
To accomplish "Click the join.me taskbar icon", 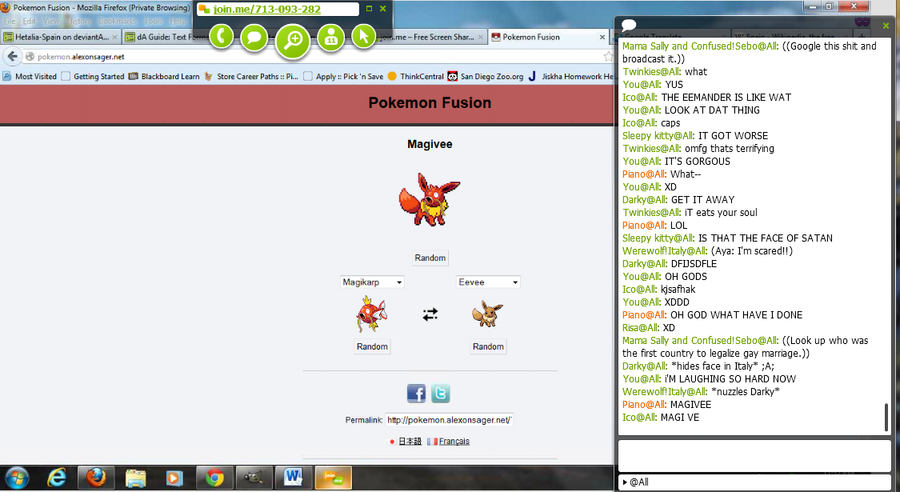I will click(333, 478).
